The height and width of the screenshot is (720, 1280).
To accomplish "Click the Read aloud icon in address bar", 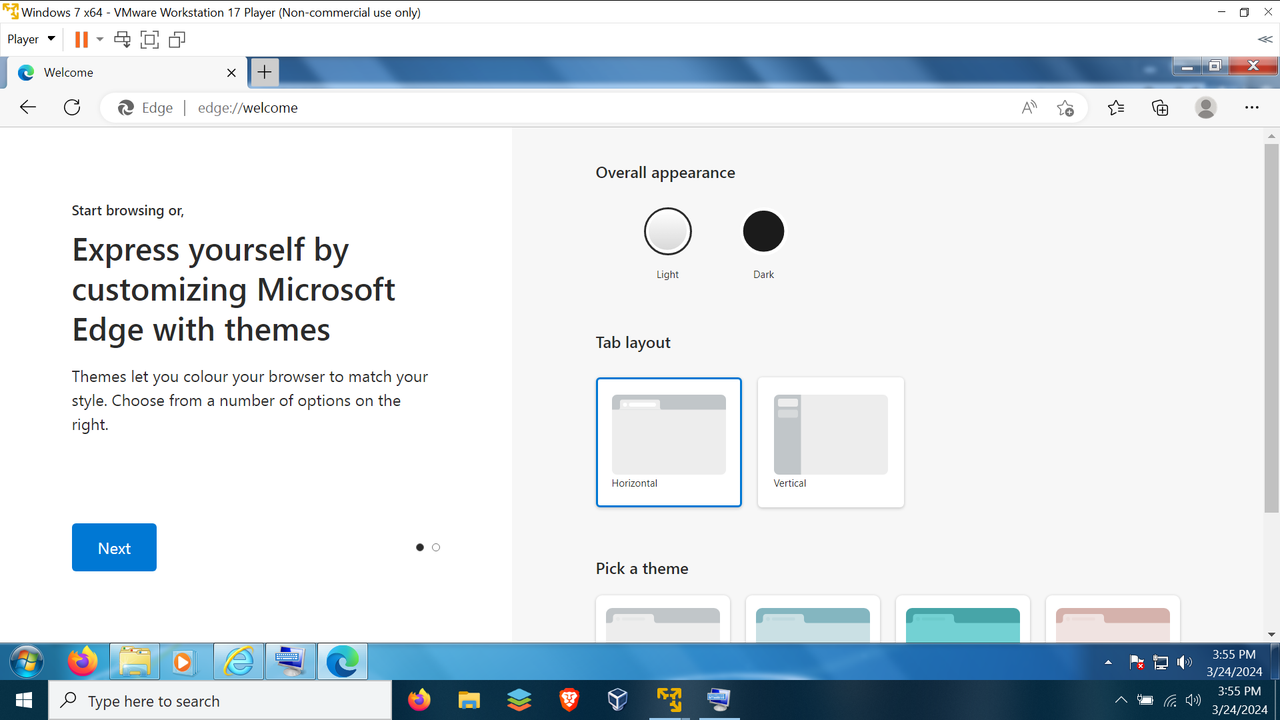I will [x=1029, y=108].
